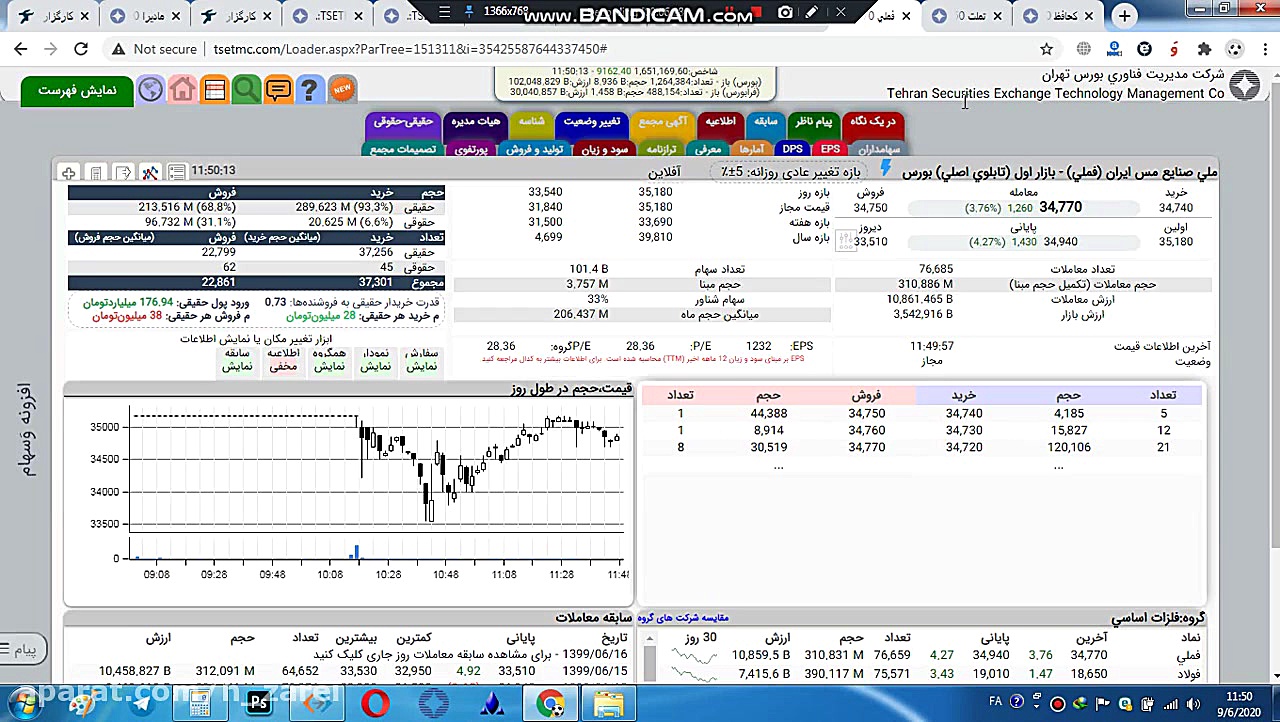Click the مقایسه شرکت های گروه link

coord(683,618)
